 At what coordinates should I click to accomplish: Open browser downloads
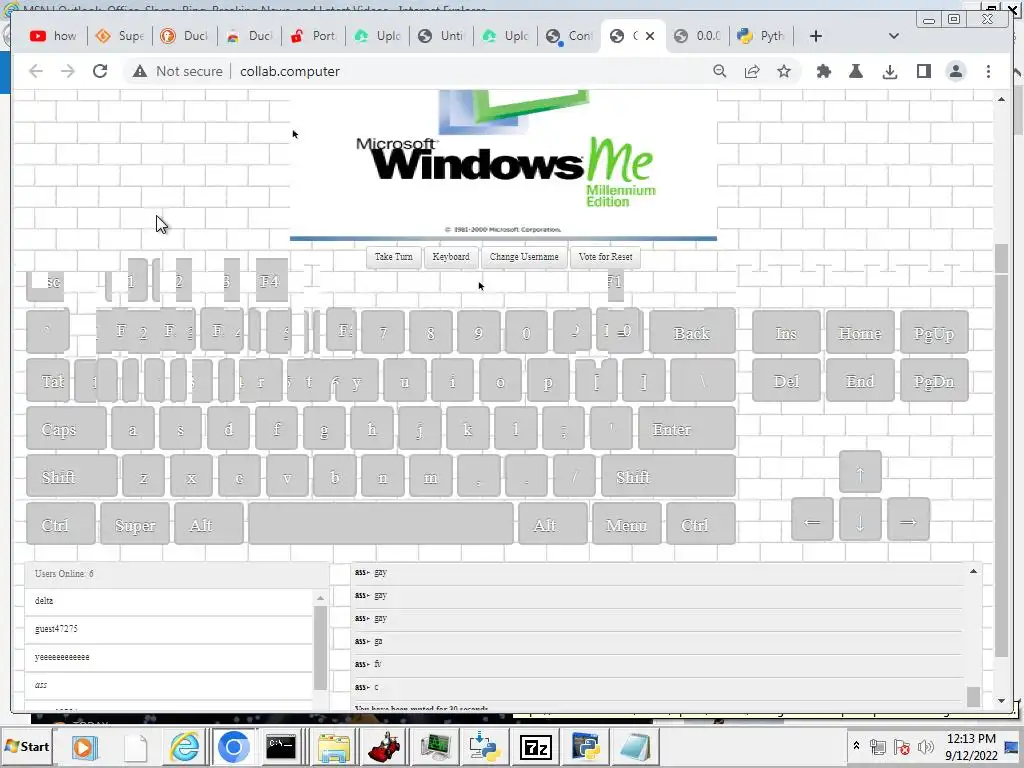[x=889, y=71]
